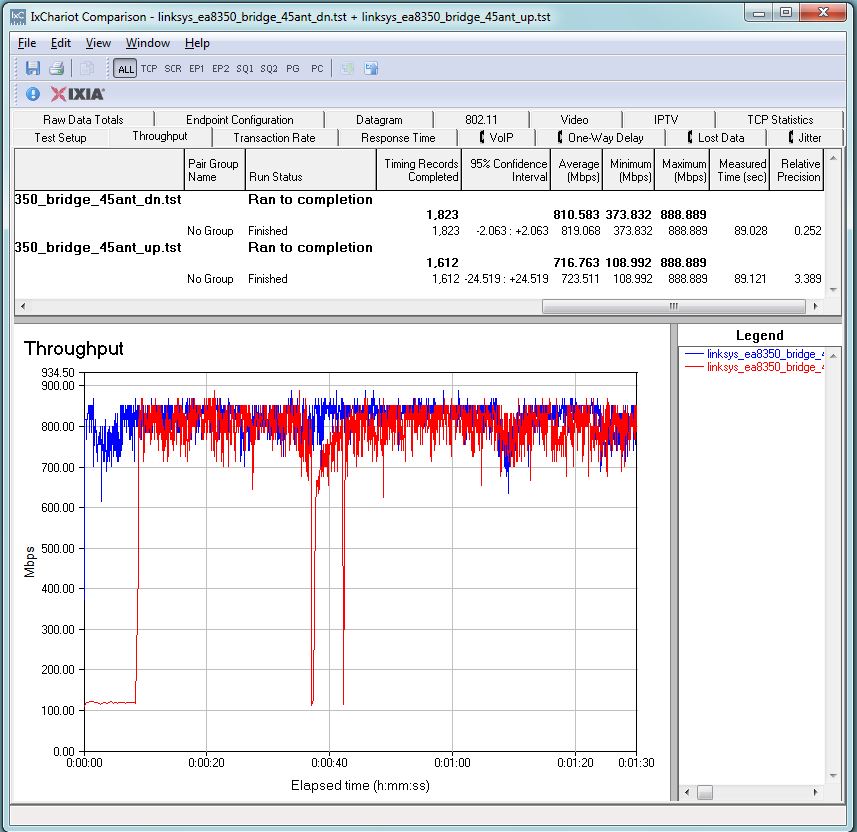Click the Save disk icon
The height and width of the screenshot is (832, 857).
click(33, 68)
